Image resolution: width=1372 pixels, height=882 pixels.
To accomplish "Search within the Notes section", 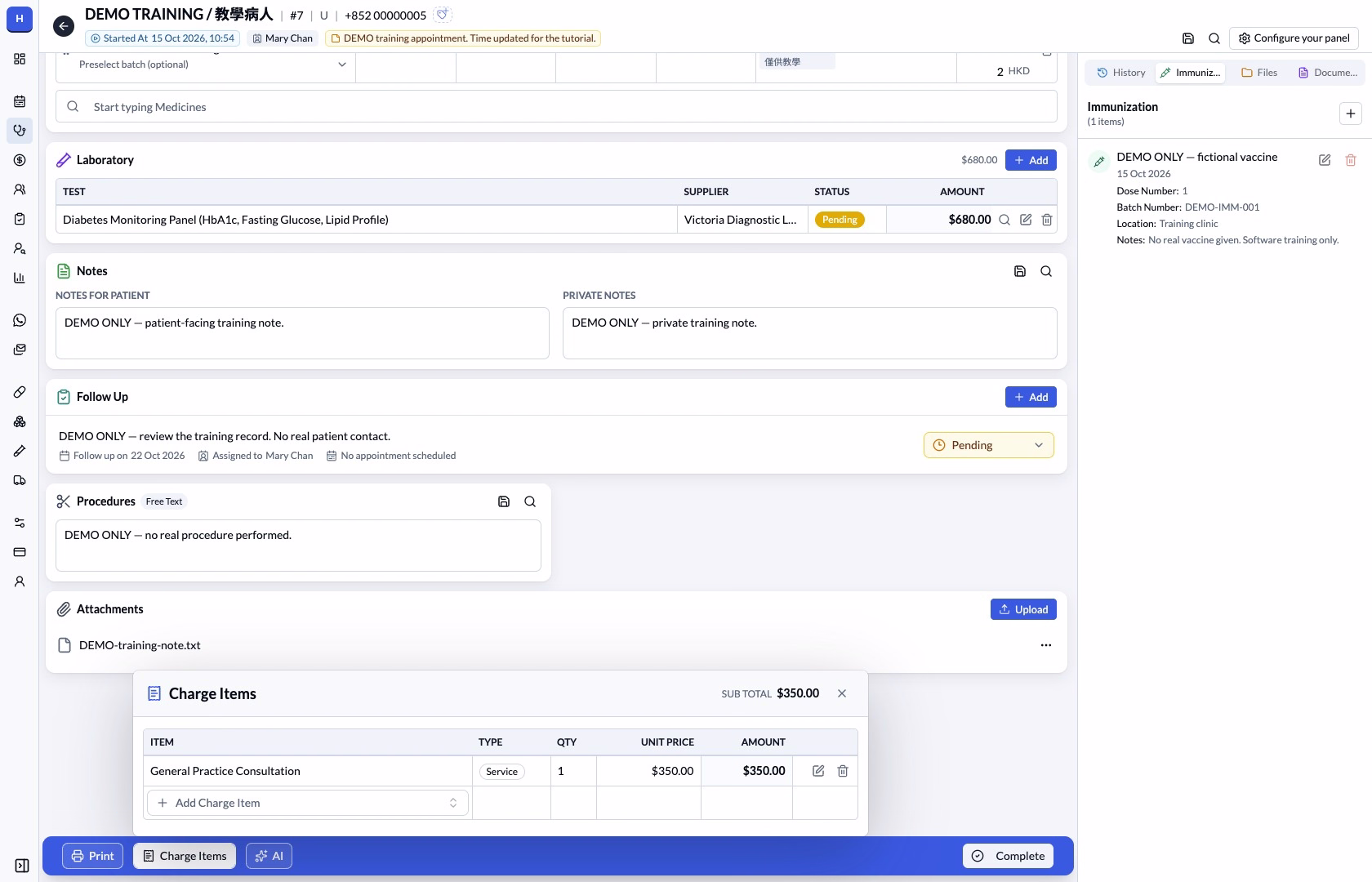I will click(x=1046, y=271).
